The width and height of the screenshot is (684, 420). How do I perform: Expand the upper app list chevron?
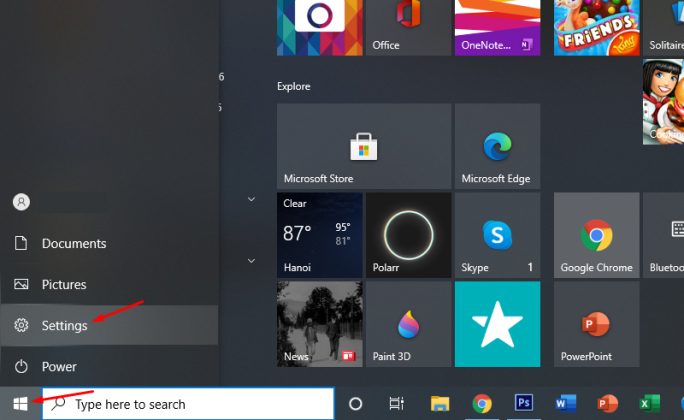(251, 200)
